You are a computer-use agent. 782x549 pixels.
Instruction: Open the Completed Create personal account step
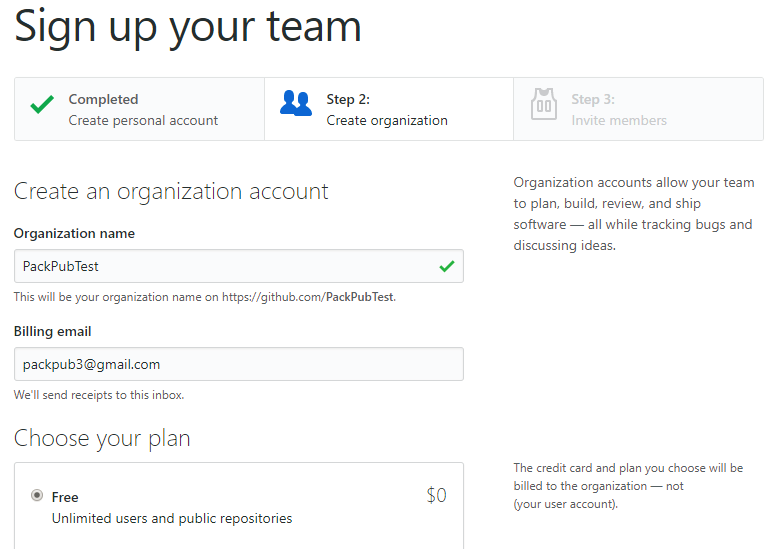[x=140, y=109]
